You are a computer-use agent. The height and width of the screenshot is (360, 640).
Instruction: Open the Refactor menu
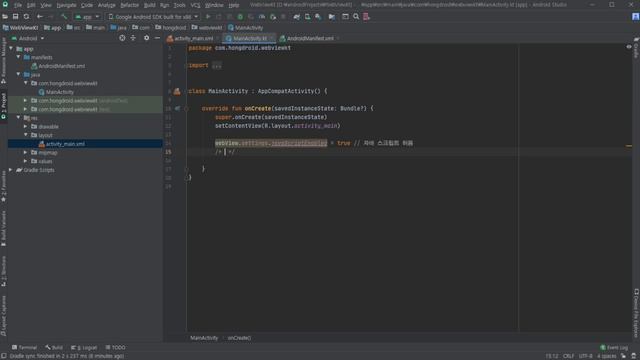click(129, 5)
